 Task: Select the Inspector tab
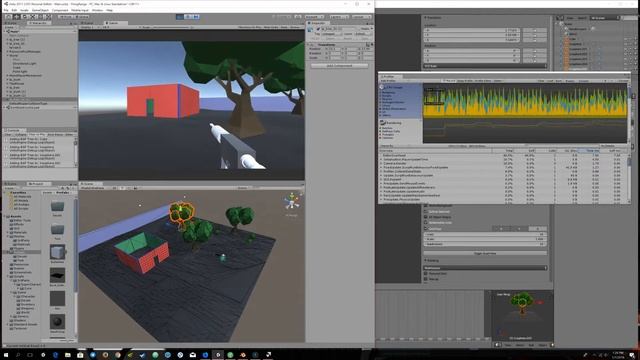point(318,23)
